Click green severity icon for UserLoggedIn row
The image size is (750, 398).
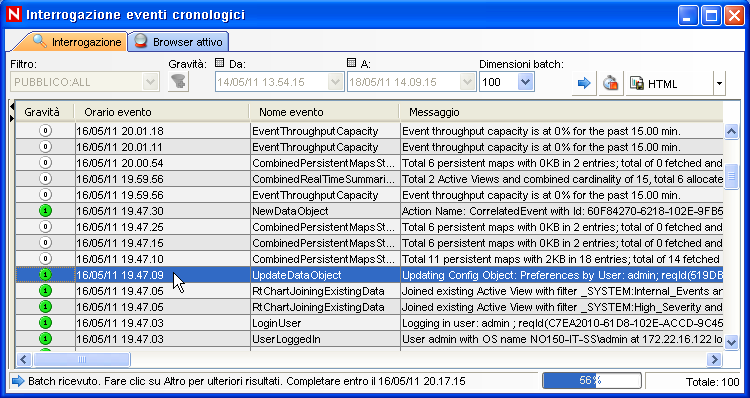pos(45,339)
